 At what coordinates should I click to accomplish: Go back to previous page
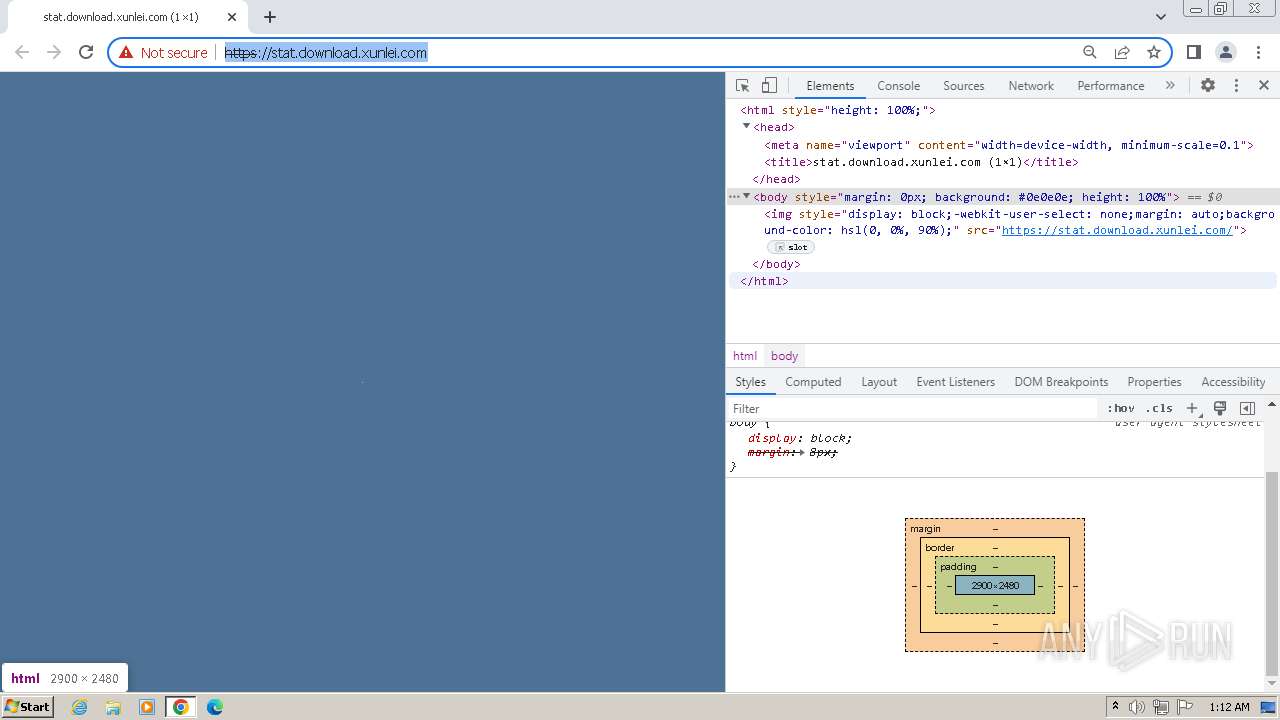click(22, 52)
